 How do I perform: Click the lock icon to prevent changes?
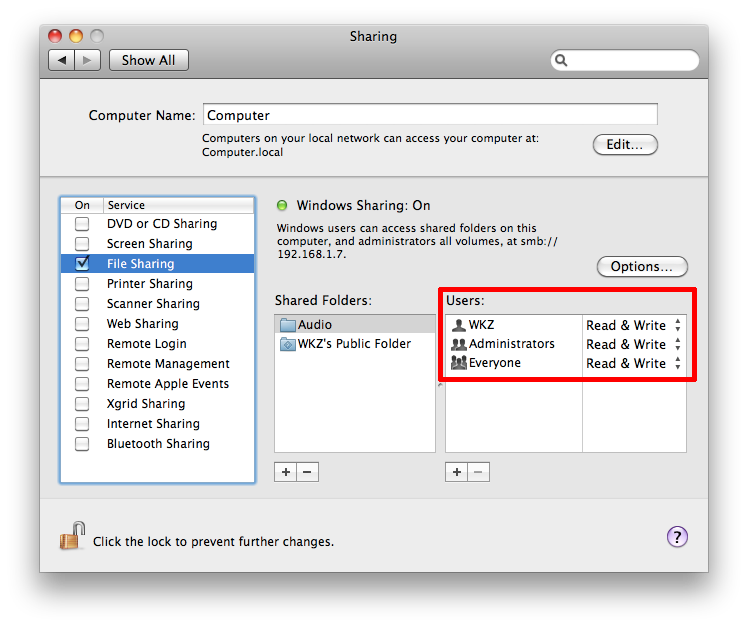click(73, 536)
